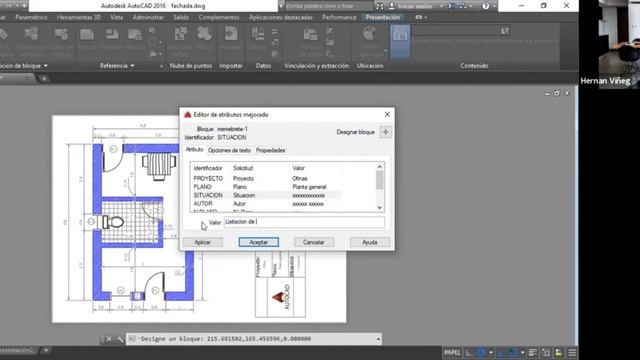Open the Aplicaciones destacadas ribbon tab

pos(281,17)
